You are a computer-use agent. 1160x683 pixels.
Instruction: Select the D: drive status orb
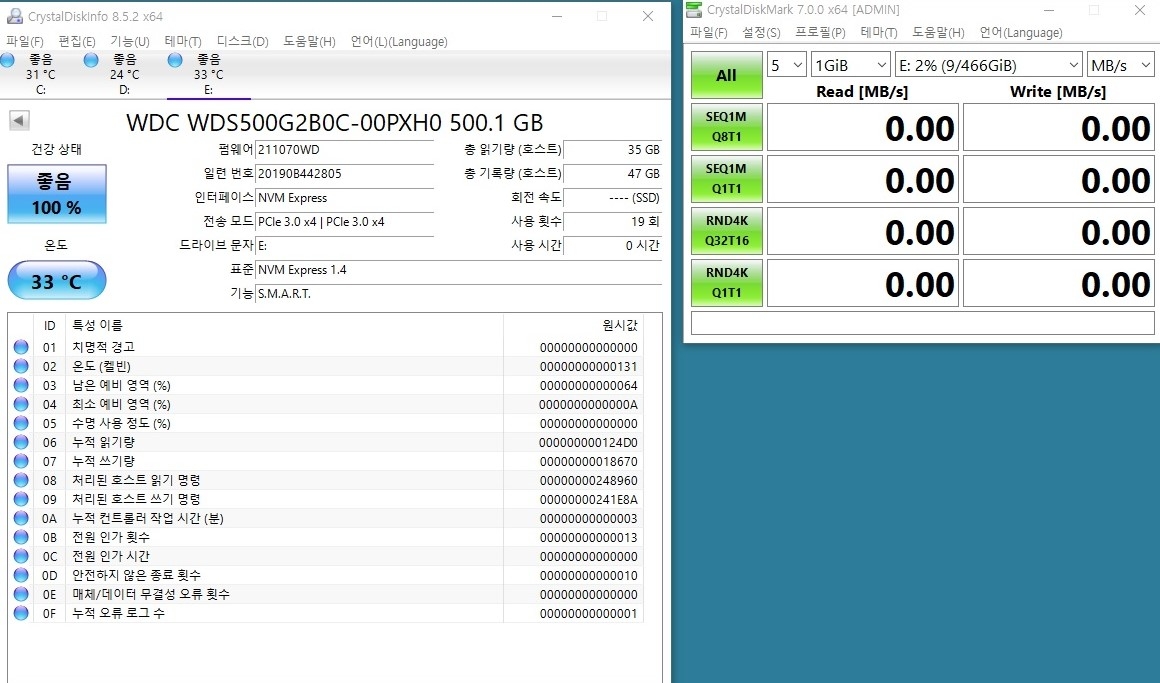click(x=91, y=60)
